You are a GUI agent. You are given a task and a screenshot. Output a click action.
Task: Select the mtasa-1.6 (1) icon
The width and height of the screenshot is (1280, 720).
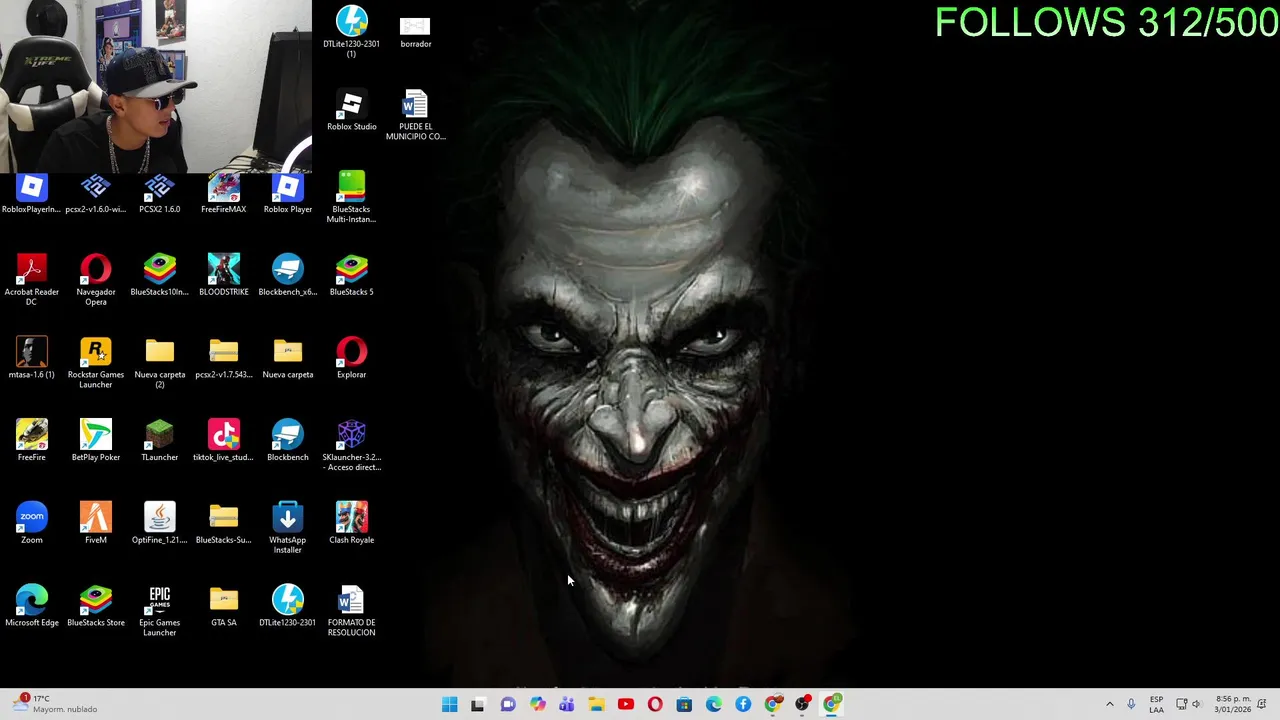pyautogui.click(x=32, y=358)
